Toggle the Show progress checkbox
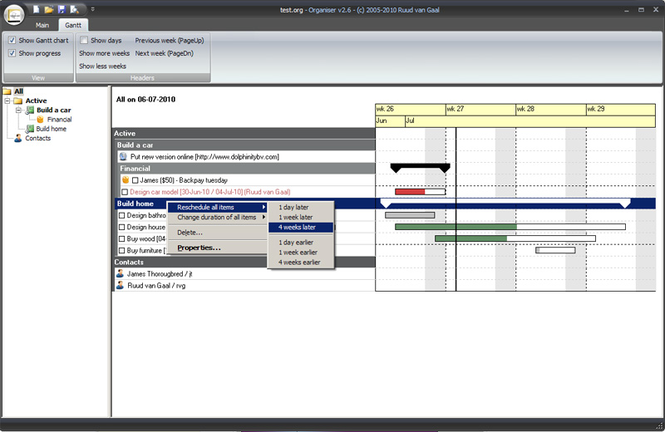665x432 pixels. [x=12, y=53]
